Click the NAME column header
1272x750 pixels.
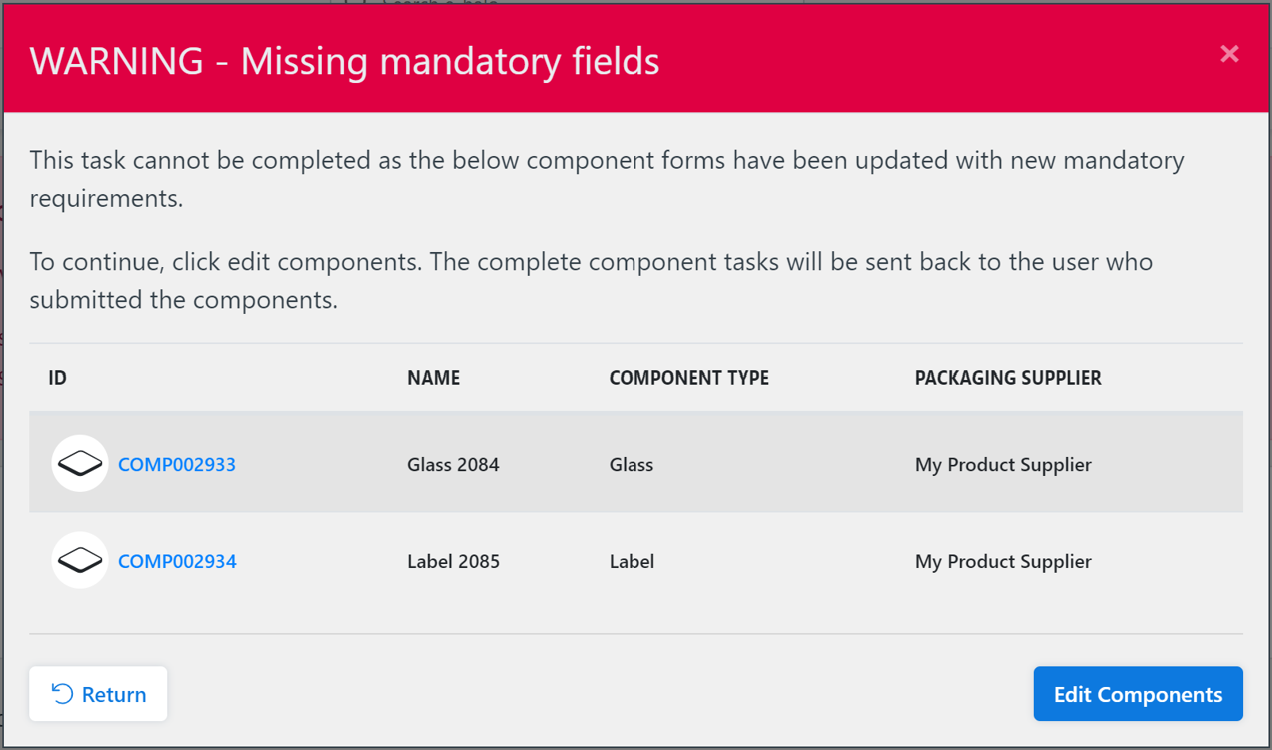(x=433, y=378)
